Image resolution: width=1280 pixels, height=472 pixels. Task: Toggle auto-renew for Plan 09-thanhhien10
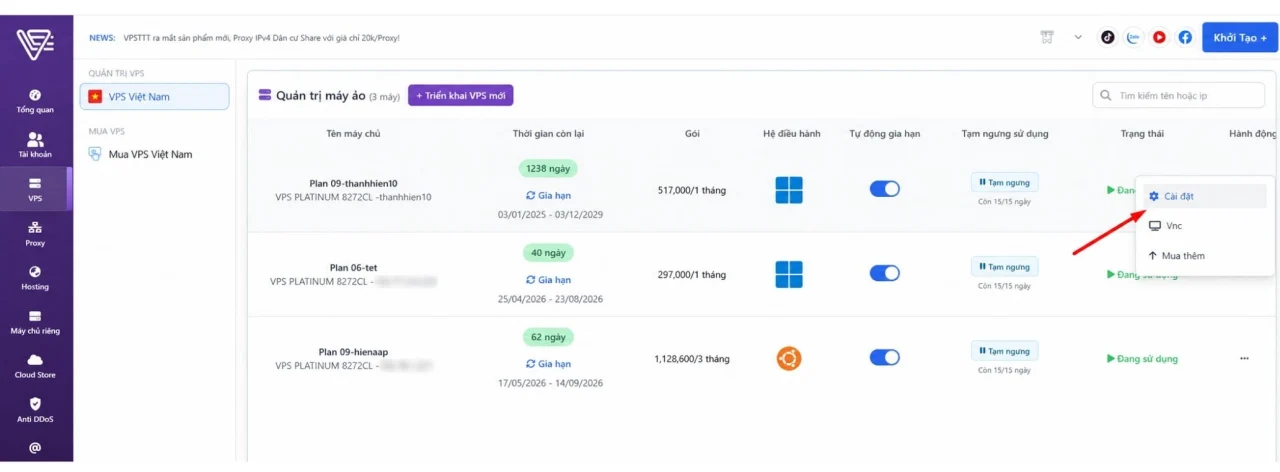(885, 189)
